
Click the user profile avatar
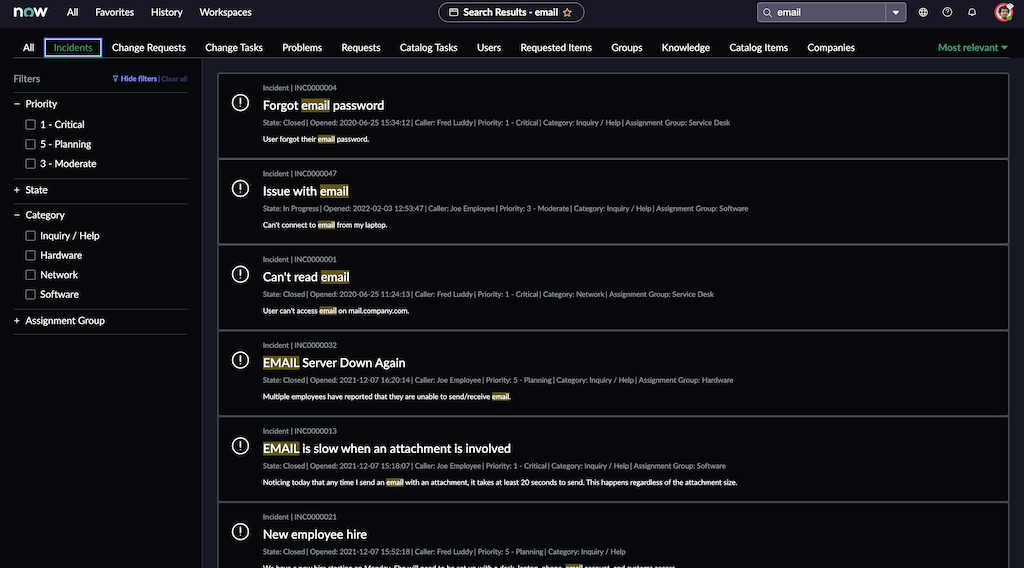point(1003,12)
